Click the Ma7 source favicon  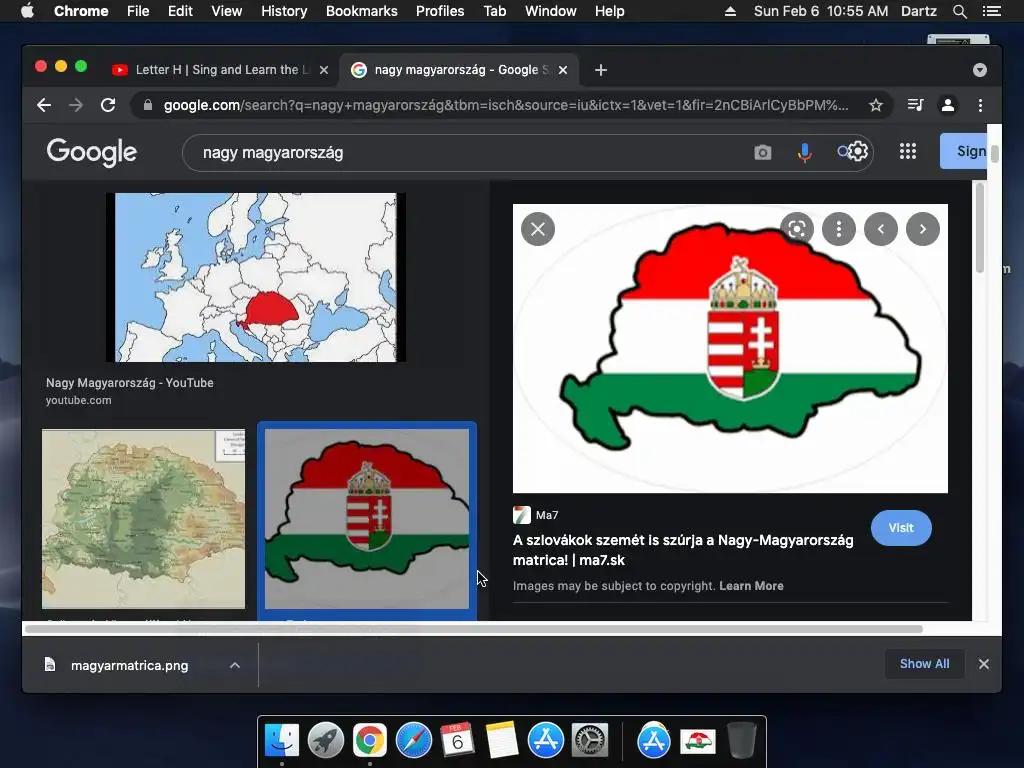522,515
